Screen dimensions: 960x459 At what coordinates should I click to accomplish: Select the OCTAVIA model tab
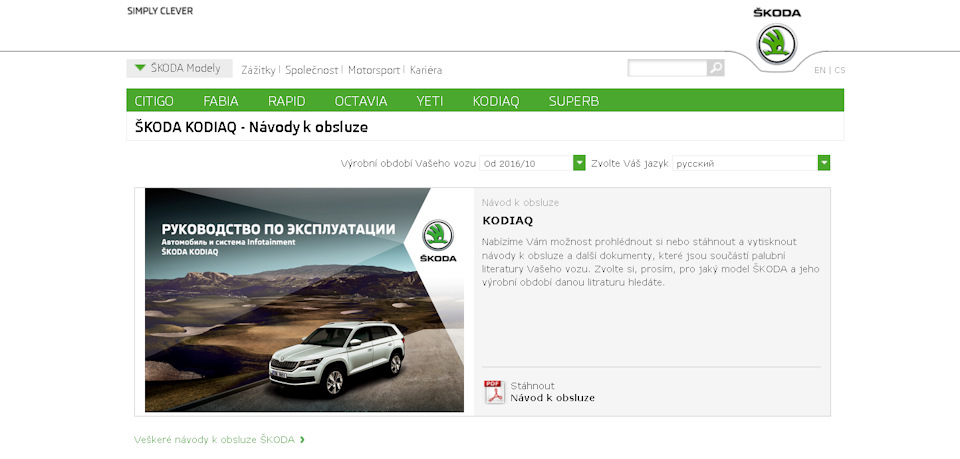pyautogui.click(x=361, y=101)
